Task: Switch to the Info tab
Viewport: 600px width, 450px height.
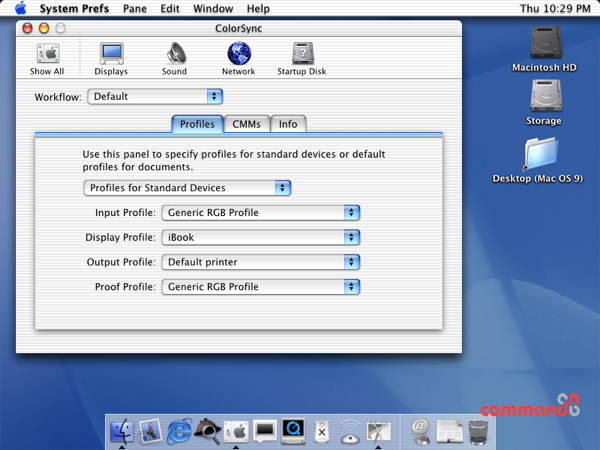Action: [288, 124]
